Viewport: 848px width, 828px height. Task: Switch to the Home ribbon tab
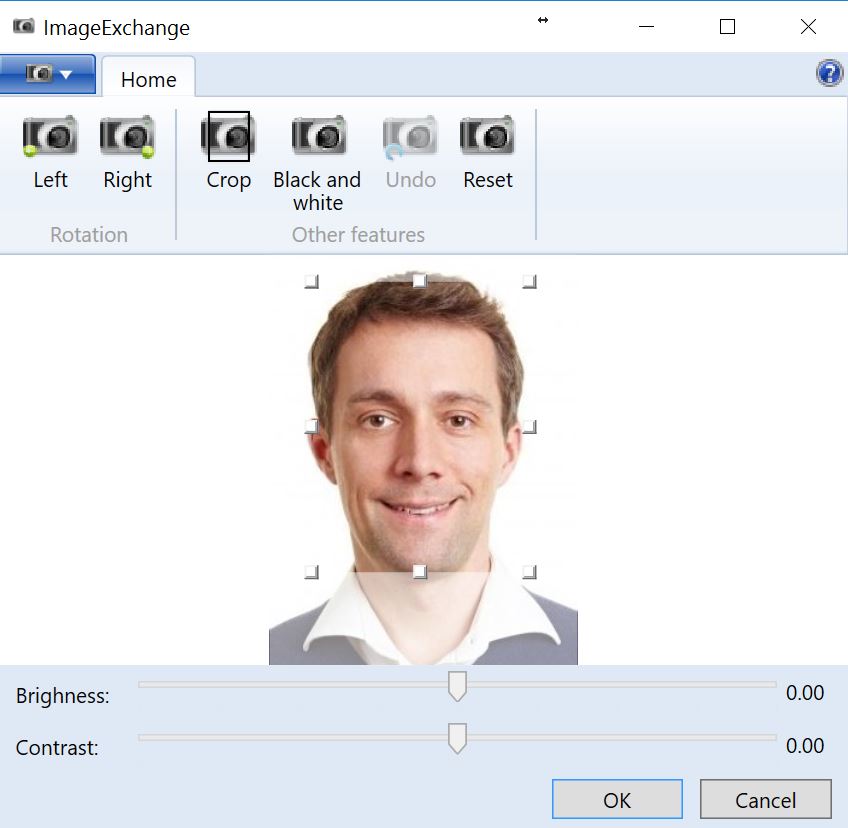coord(148,80)
